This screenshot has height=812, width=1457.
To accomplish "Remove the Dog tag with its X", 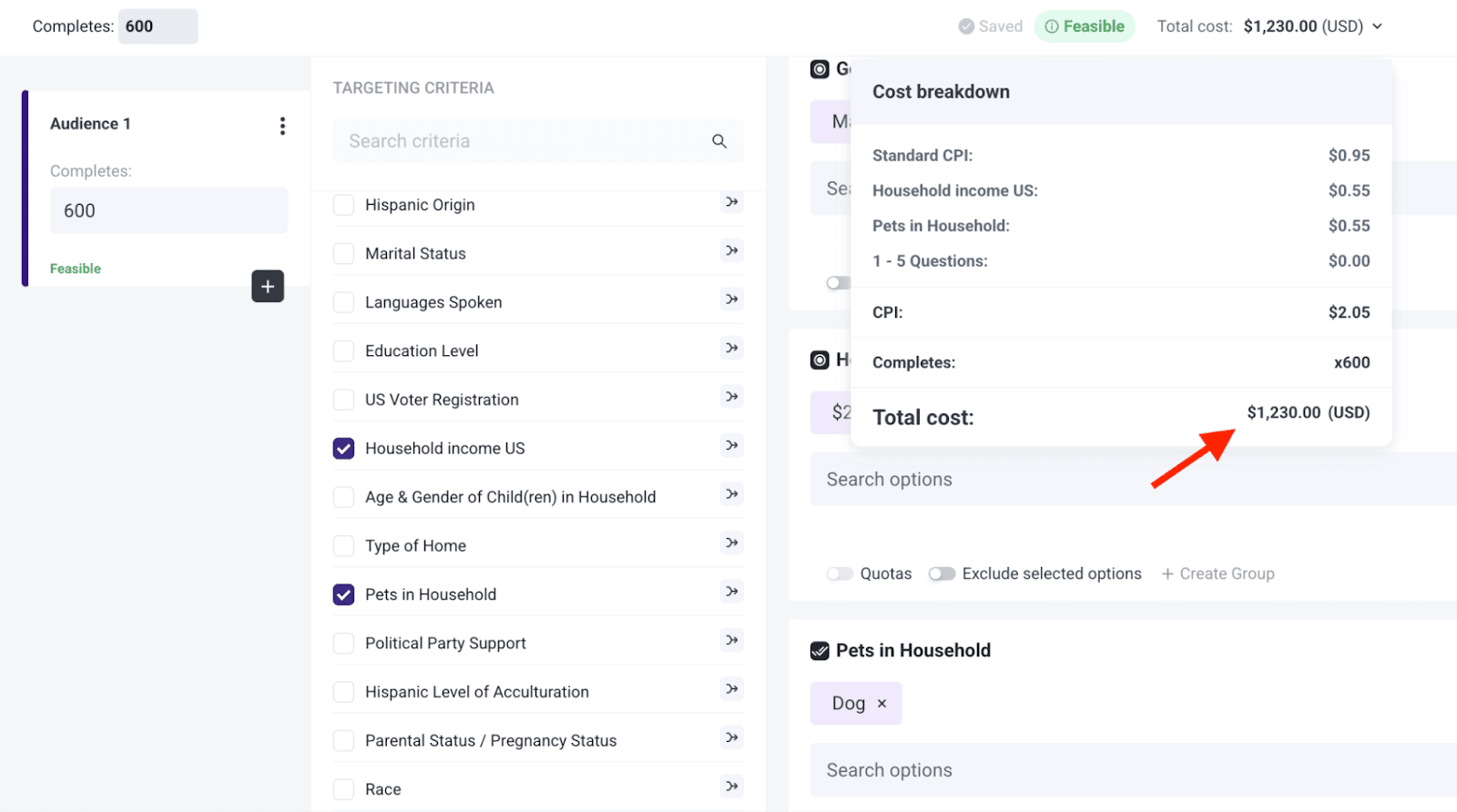I will coord(881,704).
